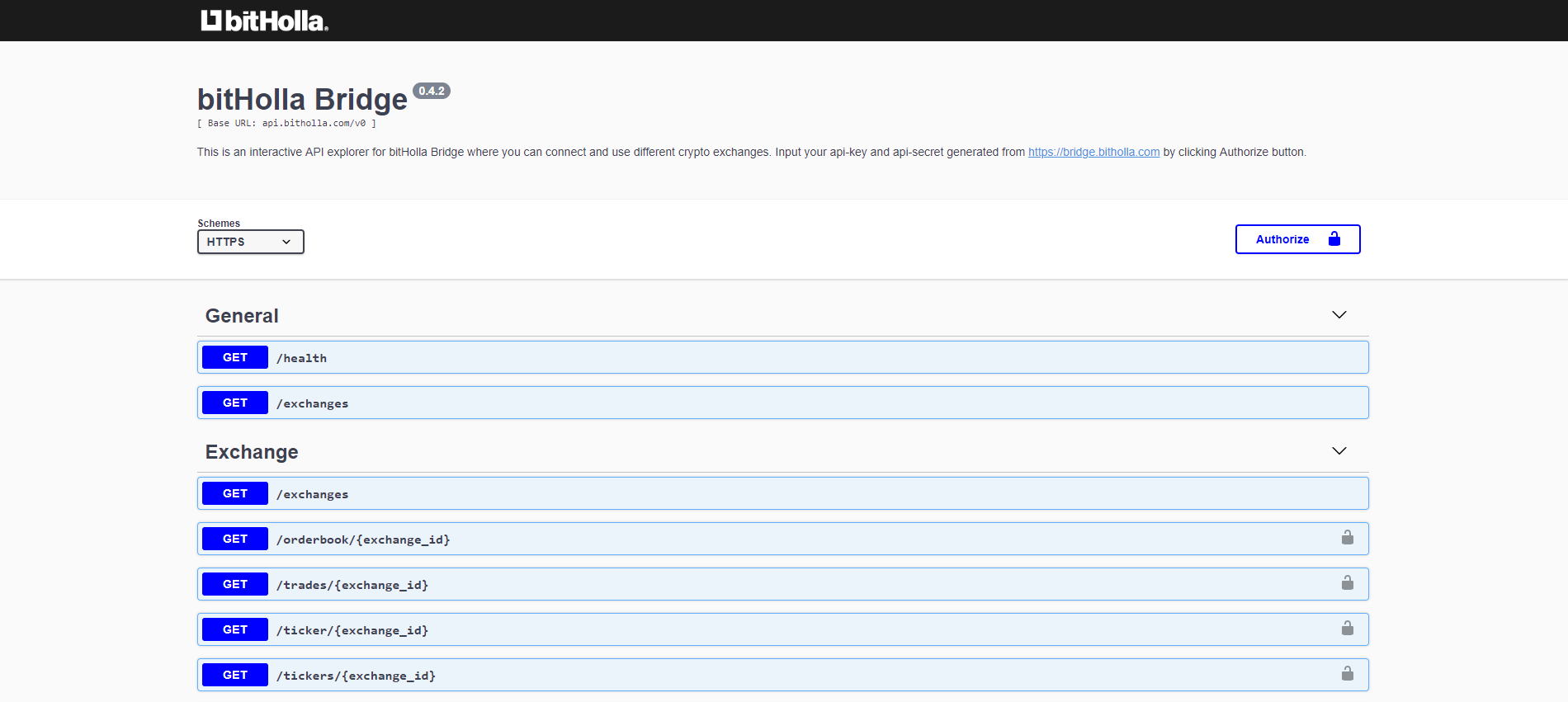Open the bridge.bitholla.com link
This screenshot has height=702, width=1568.
[1093, 152]
